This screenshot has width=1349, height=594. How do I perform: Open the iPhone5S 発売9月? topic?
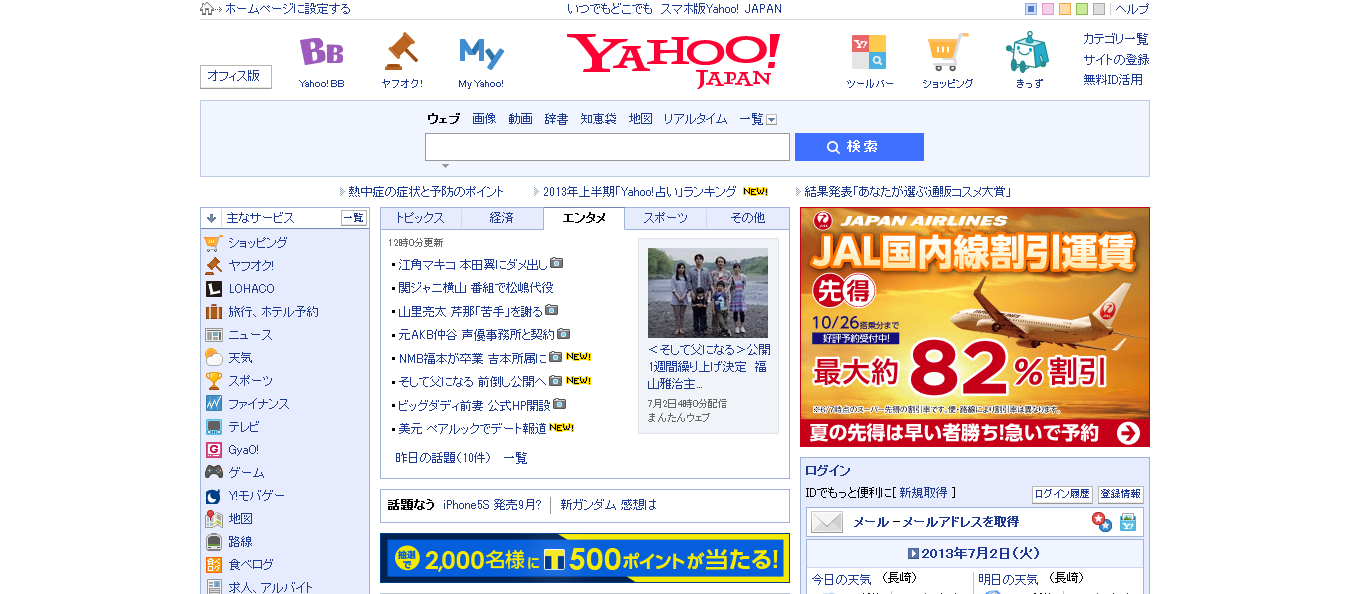pyautogui.click(x=492, y=505)
